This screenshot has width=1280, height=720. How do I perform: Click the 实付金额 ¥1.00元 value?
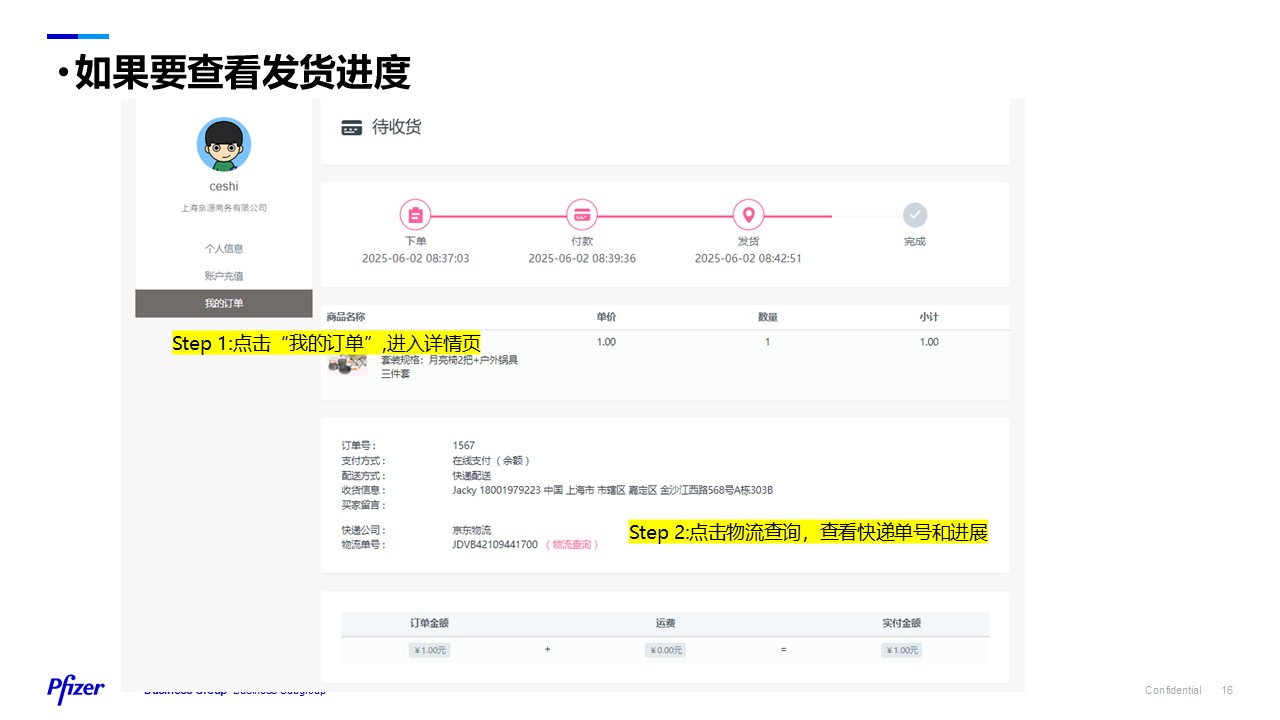[x=901, y=650]
